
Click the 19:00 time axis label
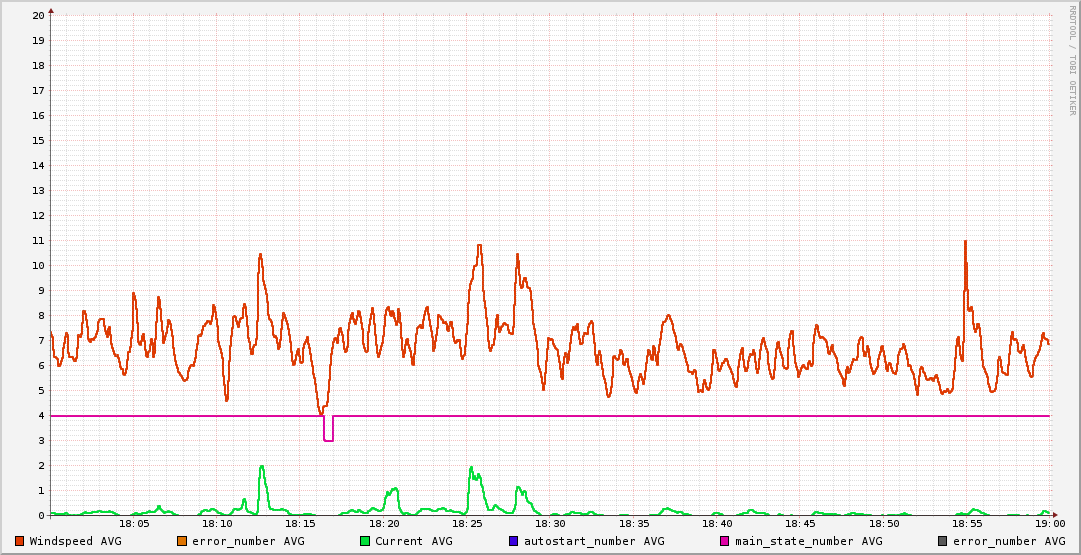(1049, 523)
